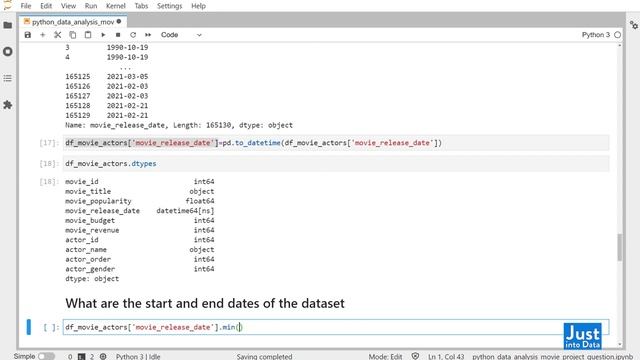Open the property inspector gears icon
640x360 pixels.
pyautogui.click(x=633, y=25)
